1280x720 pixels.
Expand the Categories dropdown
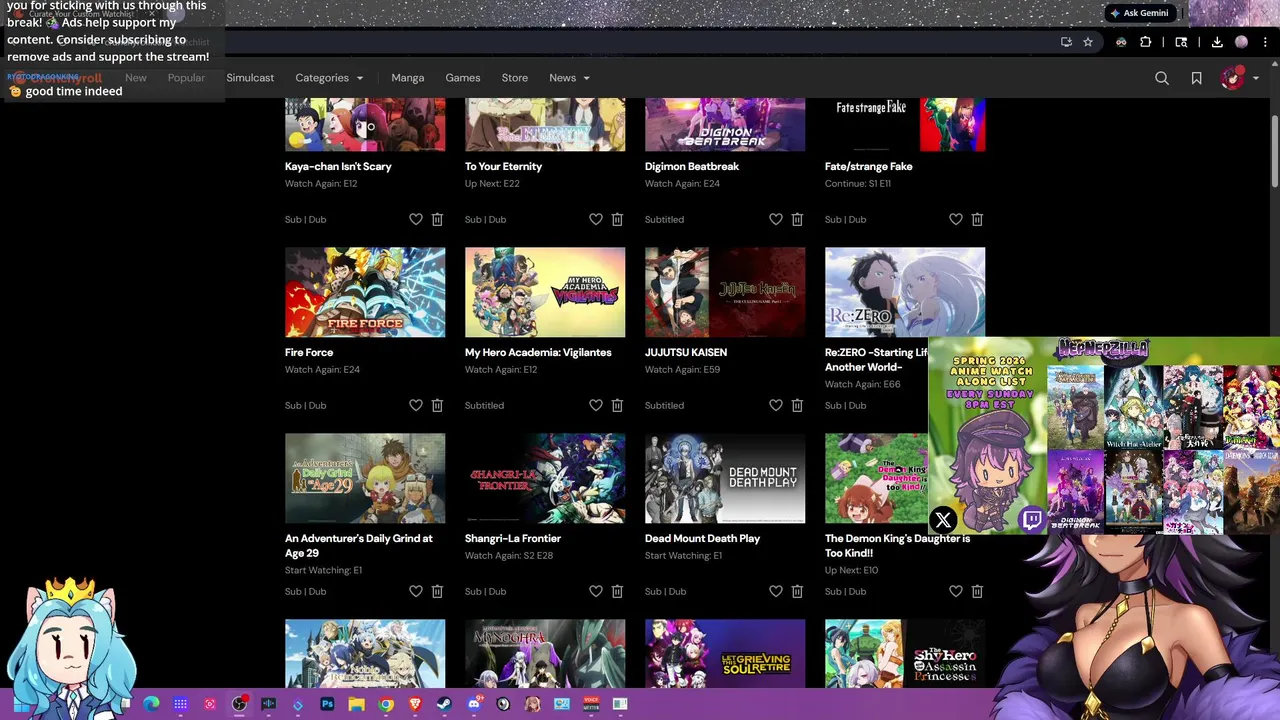click(329, 78)
